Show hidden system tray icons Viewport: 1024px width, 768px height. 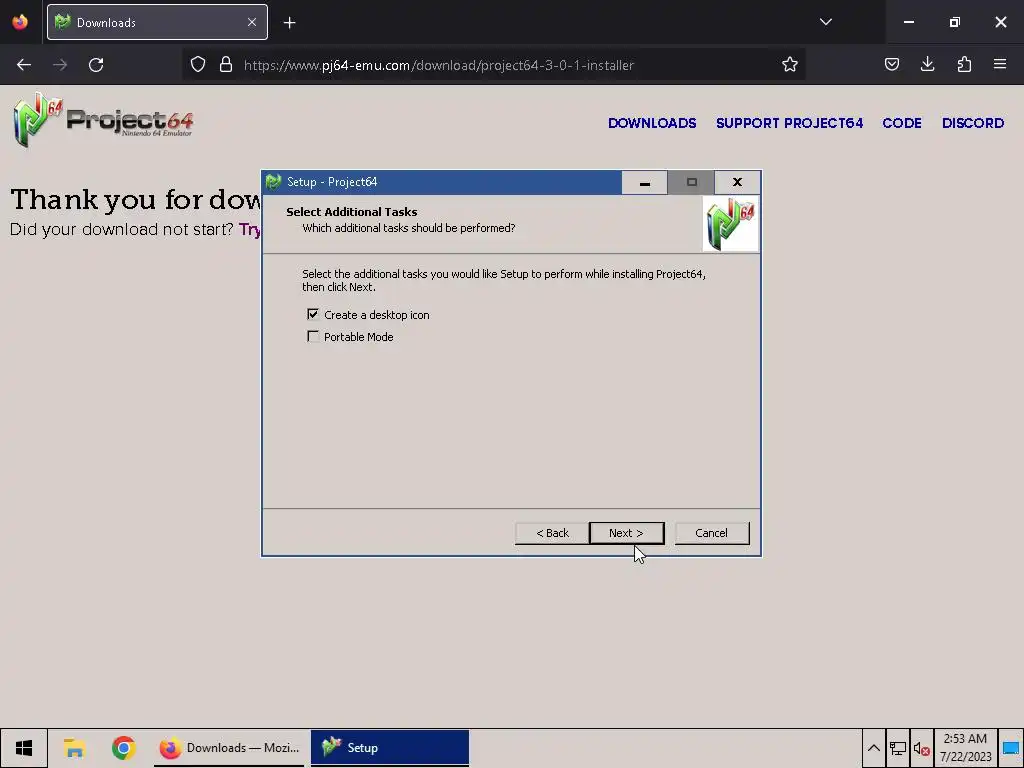click(x=873, y=748)
